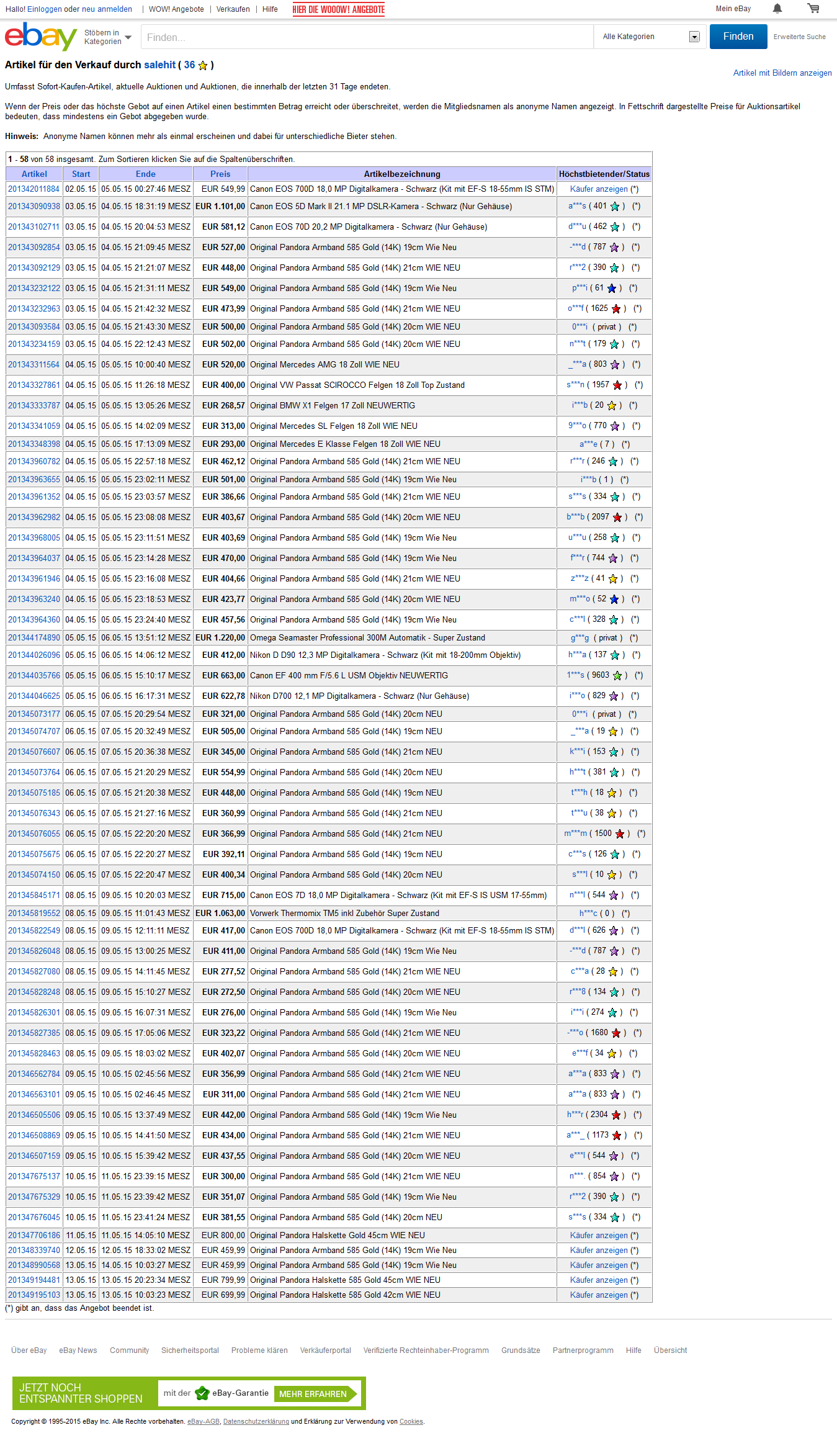837x1456 pixels.
Task: Open the eBay-AGB footer link
Action: coord(204,1421)
